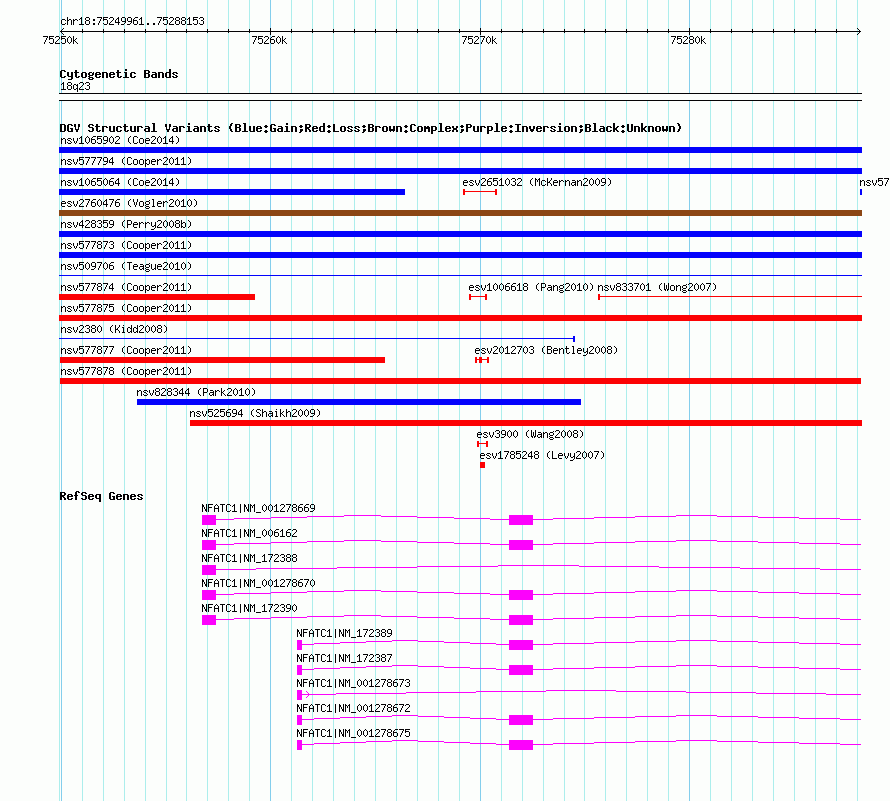Screen dimensions: 890x801
Task: Click the esv2012703 red loss glyph
Action: (482, 360)
